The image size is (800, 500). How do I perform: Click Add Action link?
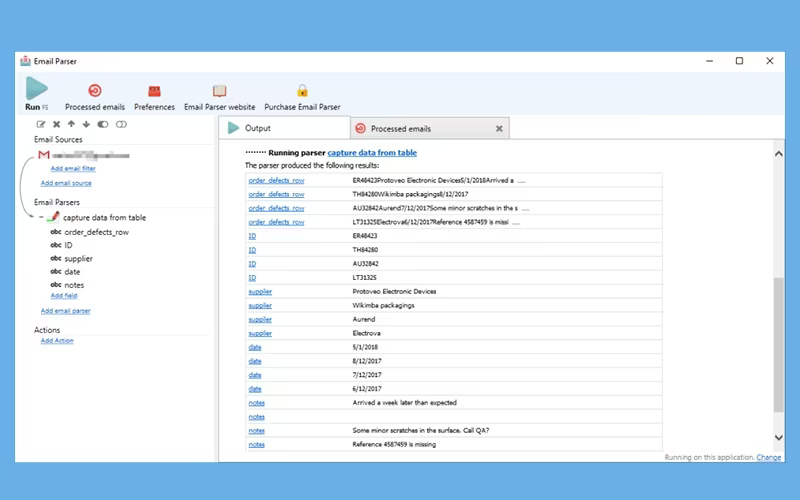coord(57,340)
